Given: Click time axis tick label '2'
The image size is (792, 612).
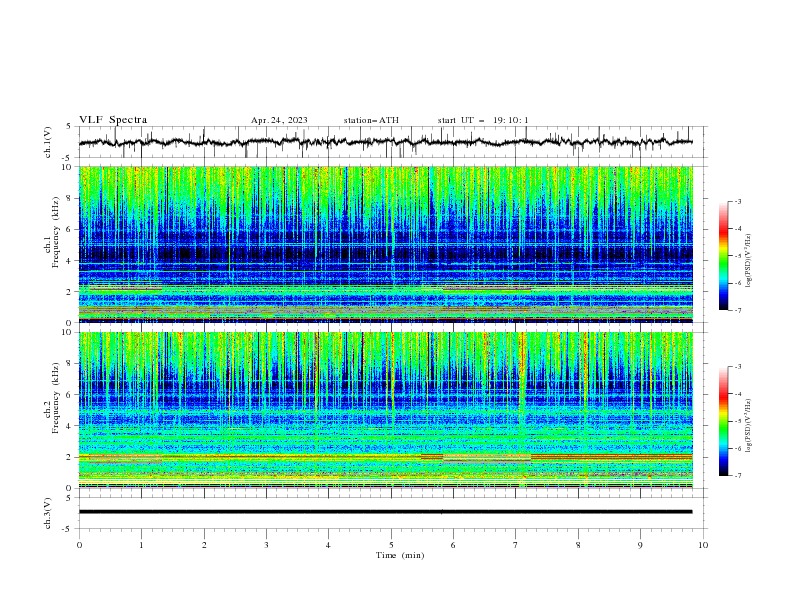Looking at the screenshot, I should coord(204,545).
